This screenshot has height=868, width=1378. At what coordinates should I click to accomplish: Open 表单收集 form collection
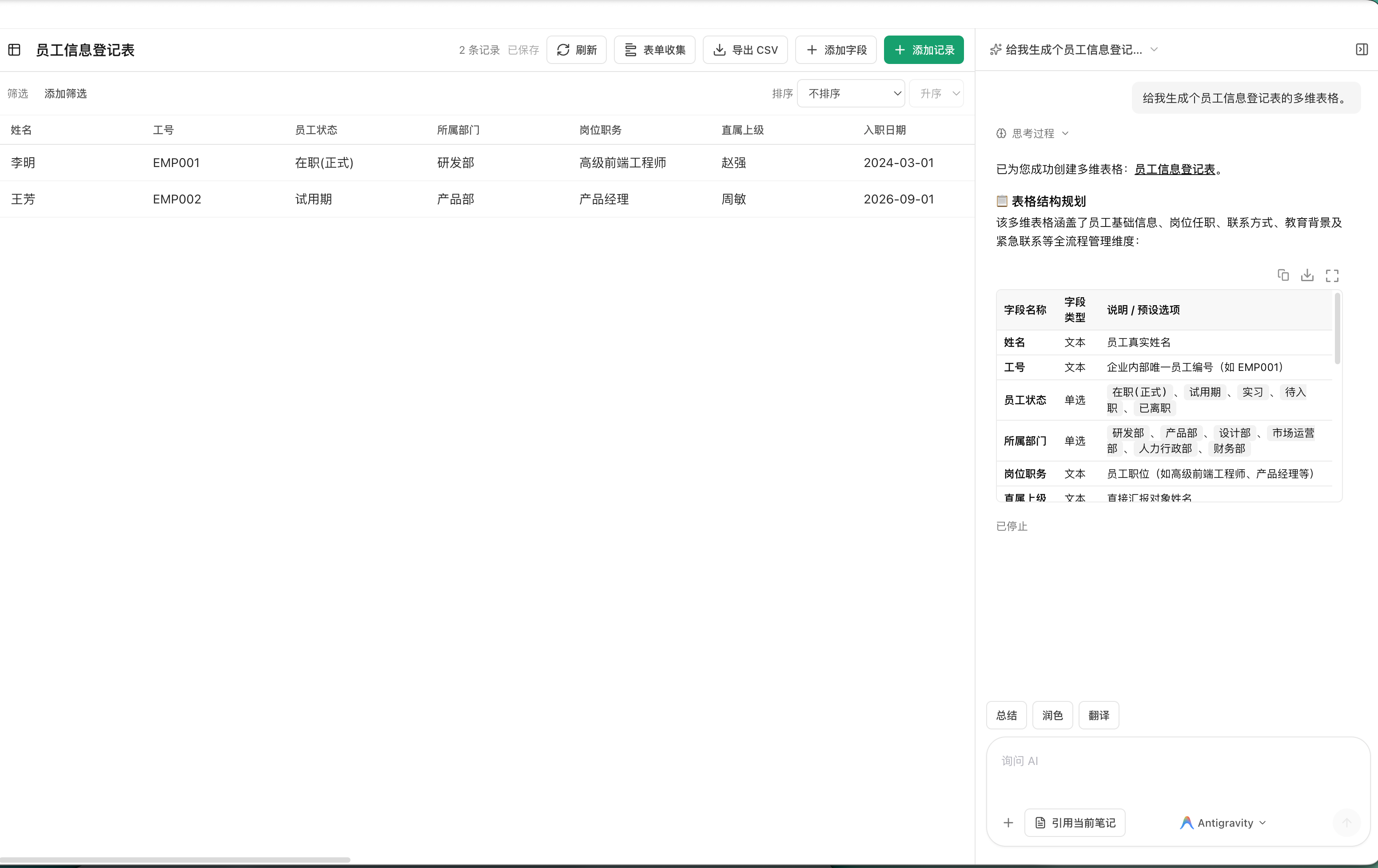(655, 50)
